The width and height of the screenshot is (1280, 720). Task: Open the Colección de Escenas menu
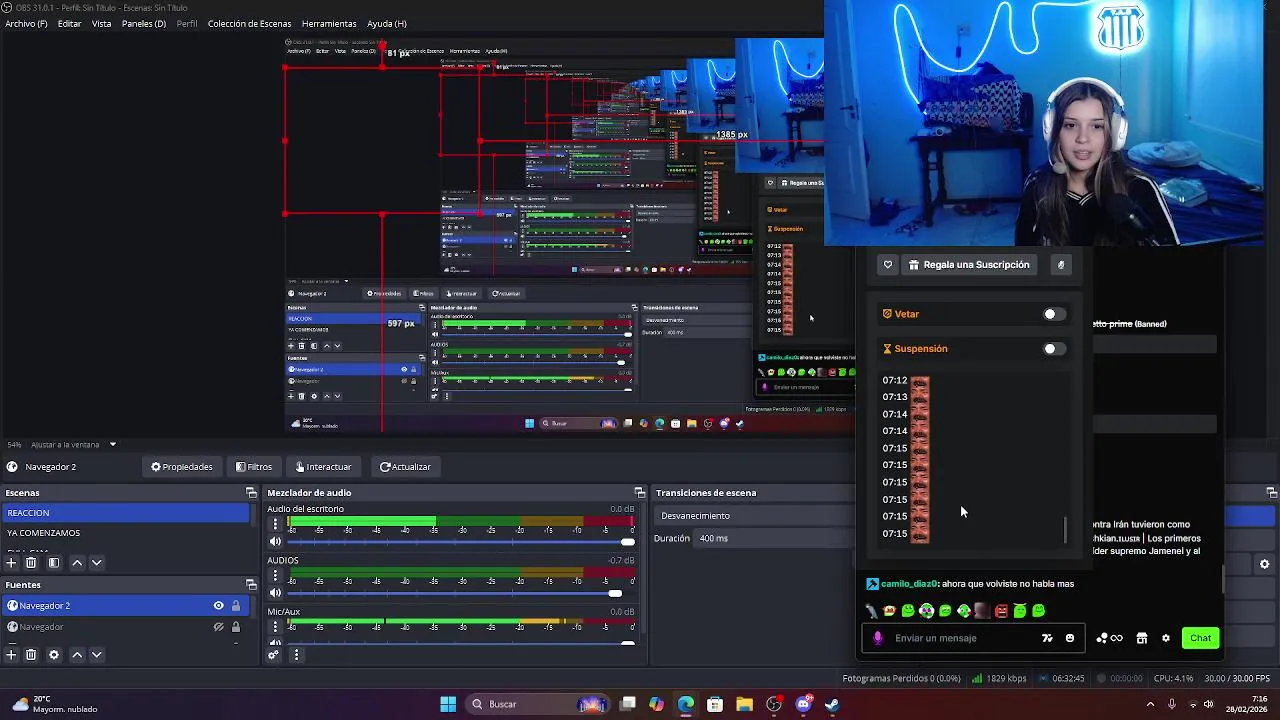pyautogui.click(x=250, y=24)
